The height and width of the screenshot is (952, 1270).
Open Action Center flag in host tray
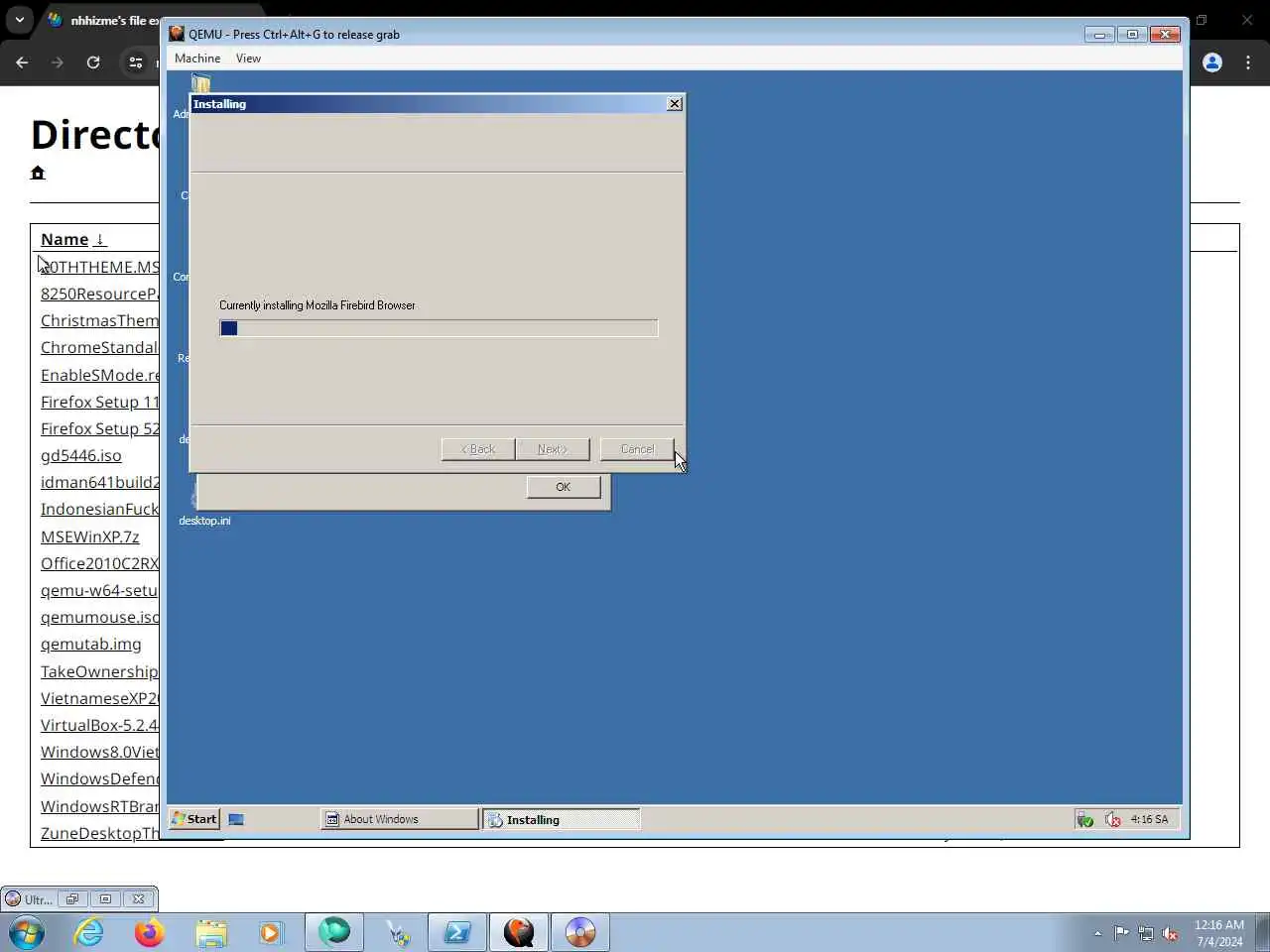point(1121,933)
